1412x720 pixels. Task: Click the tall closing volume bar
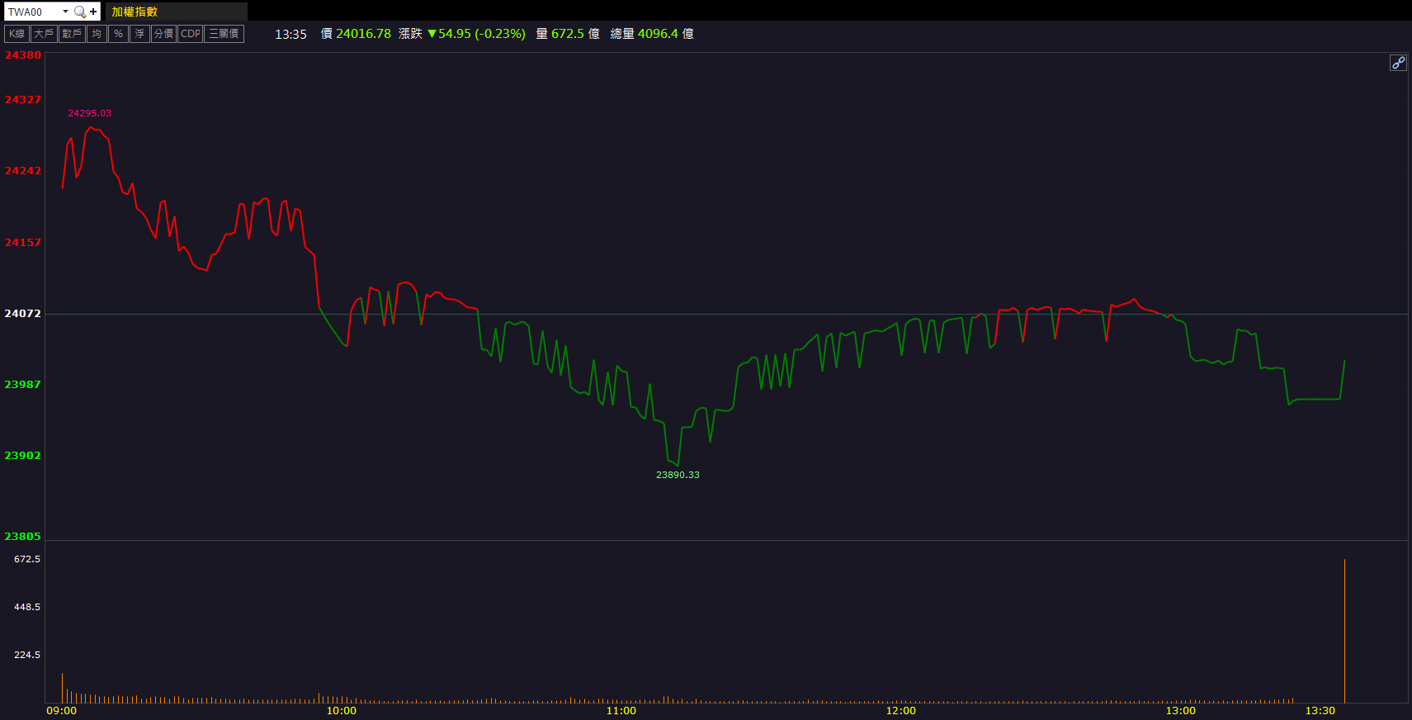click(x=1345, y=631)
